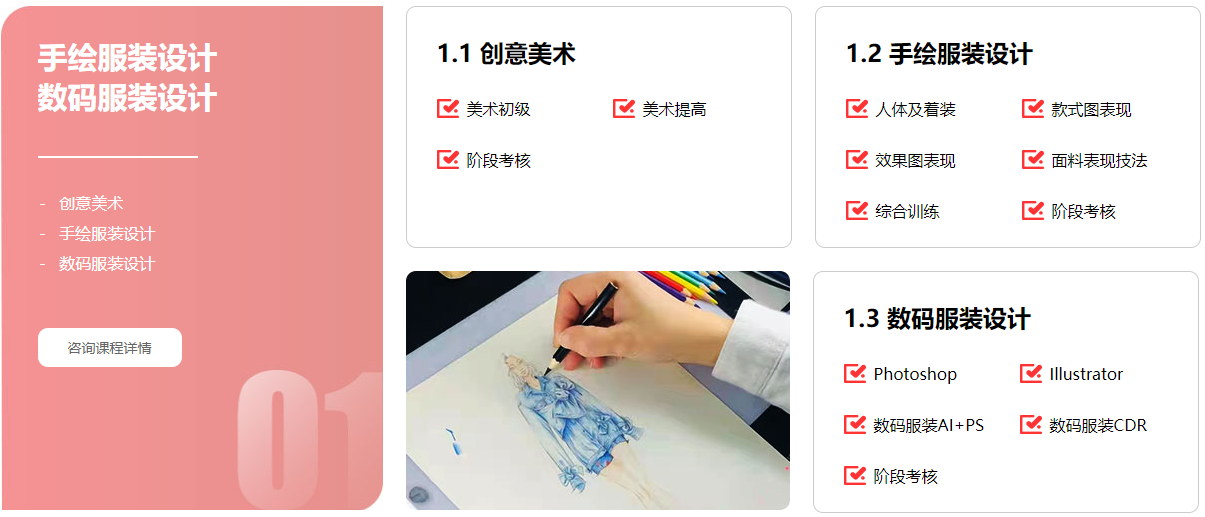This screenshot has height=517, width=1205.
Task: Click the checkmark icon beside Illustrator
Action: coord(1031,373)
